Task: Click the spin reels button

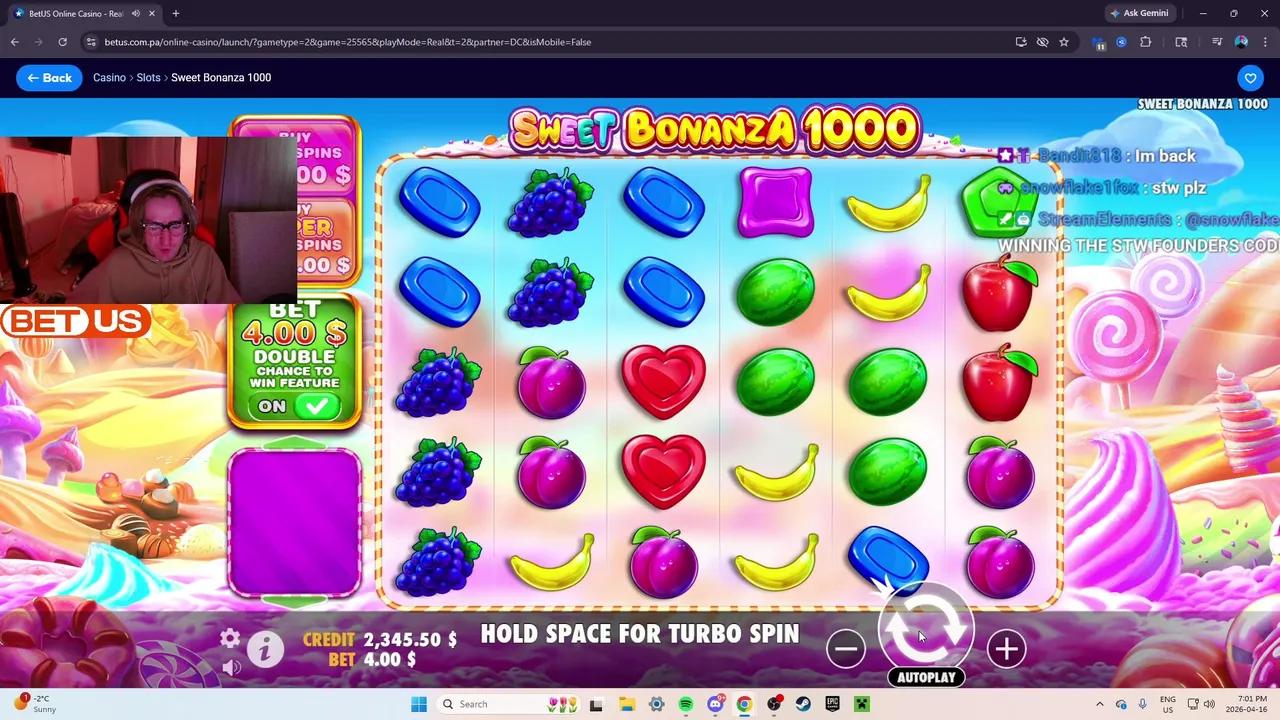Action: [926, 628]
